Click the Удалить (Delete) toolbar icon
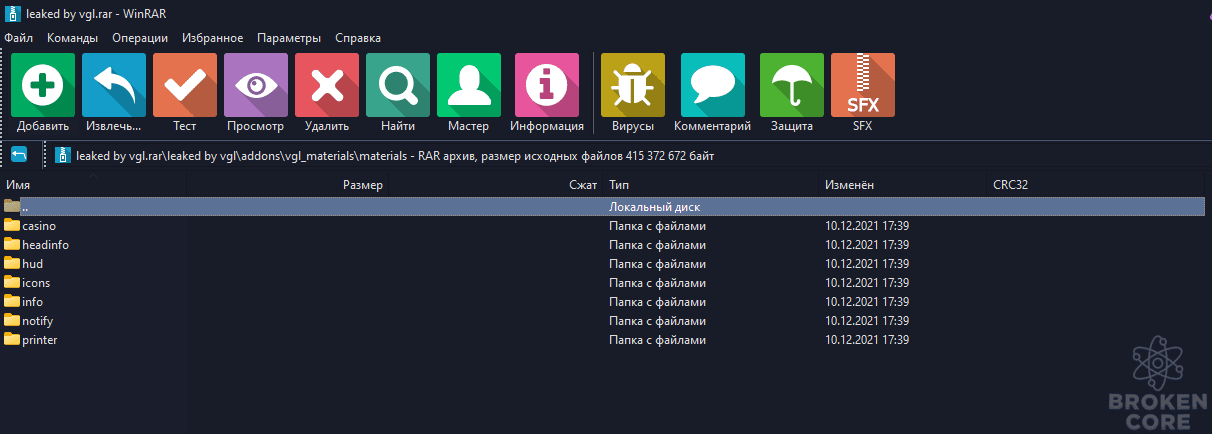Image resolution: width=1212 pixels, height=434 pixels. pos(327,86)
